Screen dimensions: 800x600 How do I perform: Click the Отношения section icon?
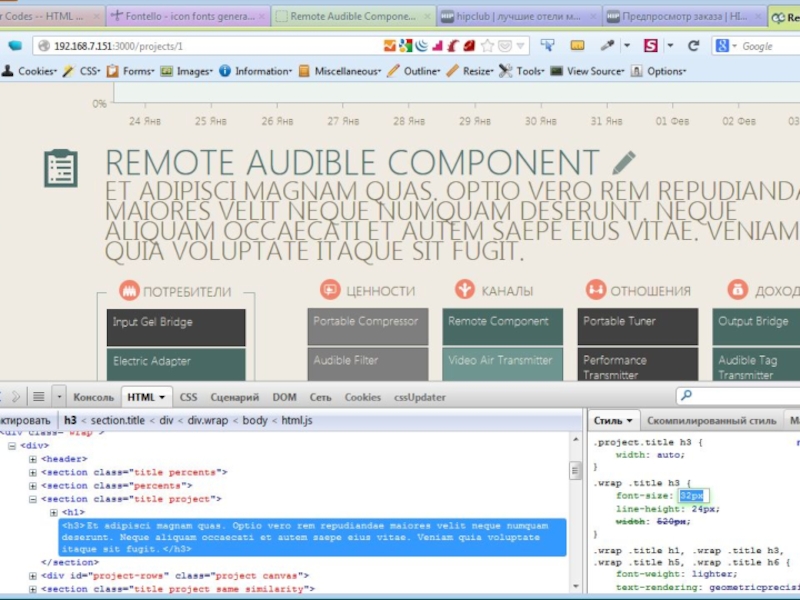click(x=596, y=290)
